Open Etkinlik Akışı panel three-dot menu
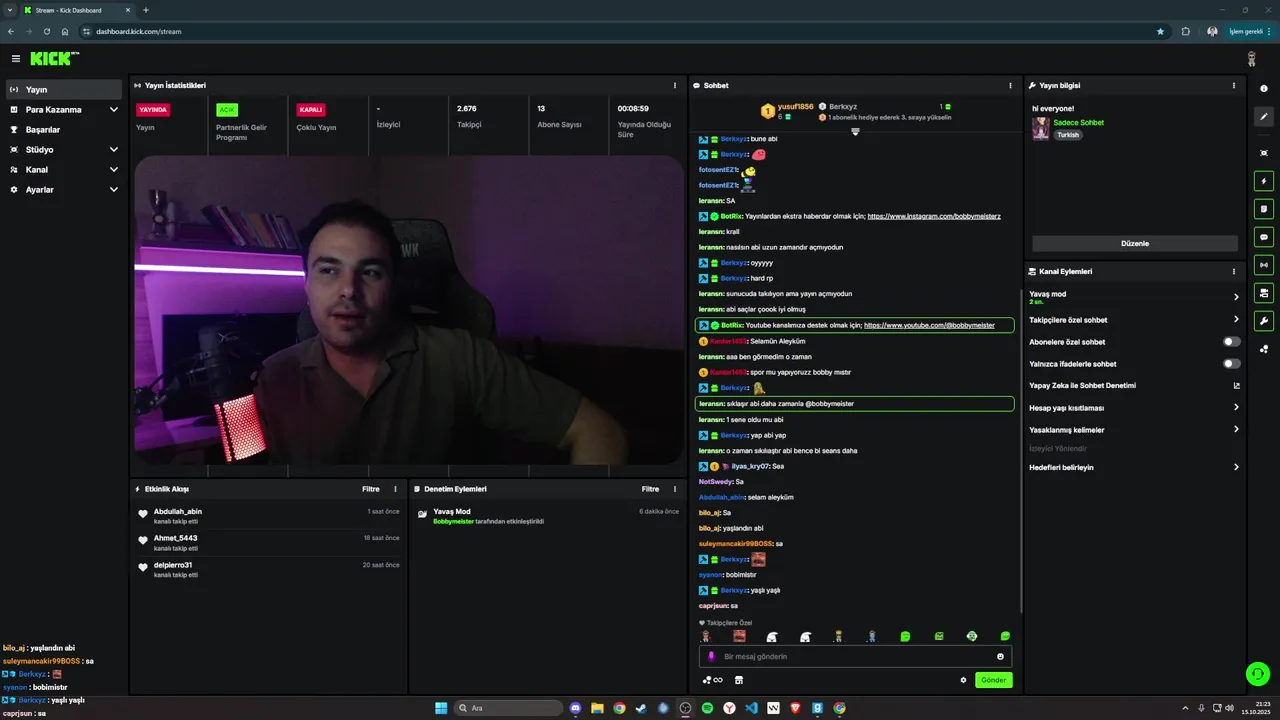 pos(395,489)
